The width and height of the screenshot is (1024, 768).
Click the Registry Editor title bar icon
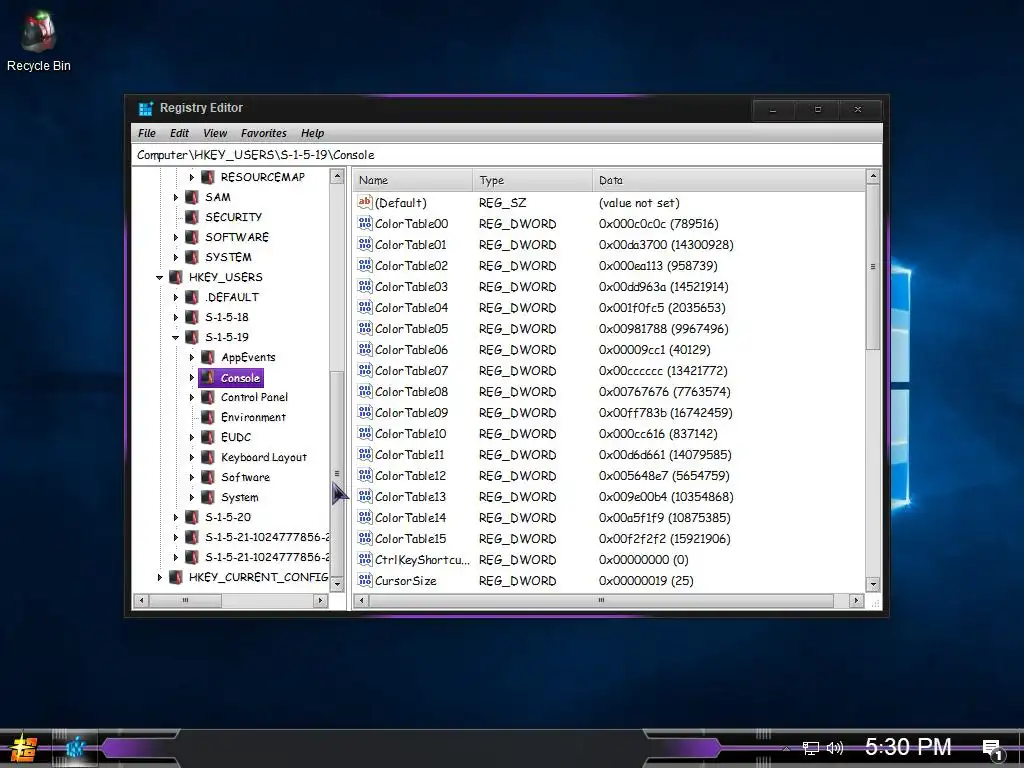tap(146, 108)
